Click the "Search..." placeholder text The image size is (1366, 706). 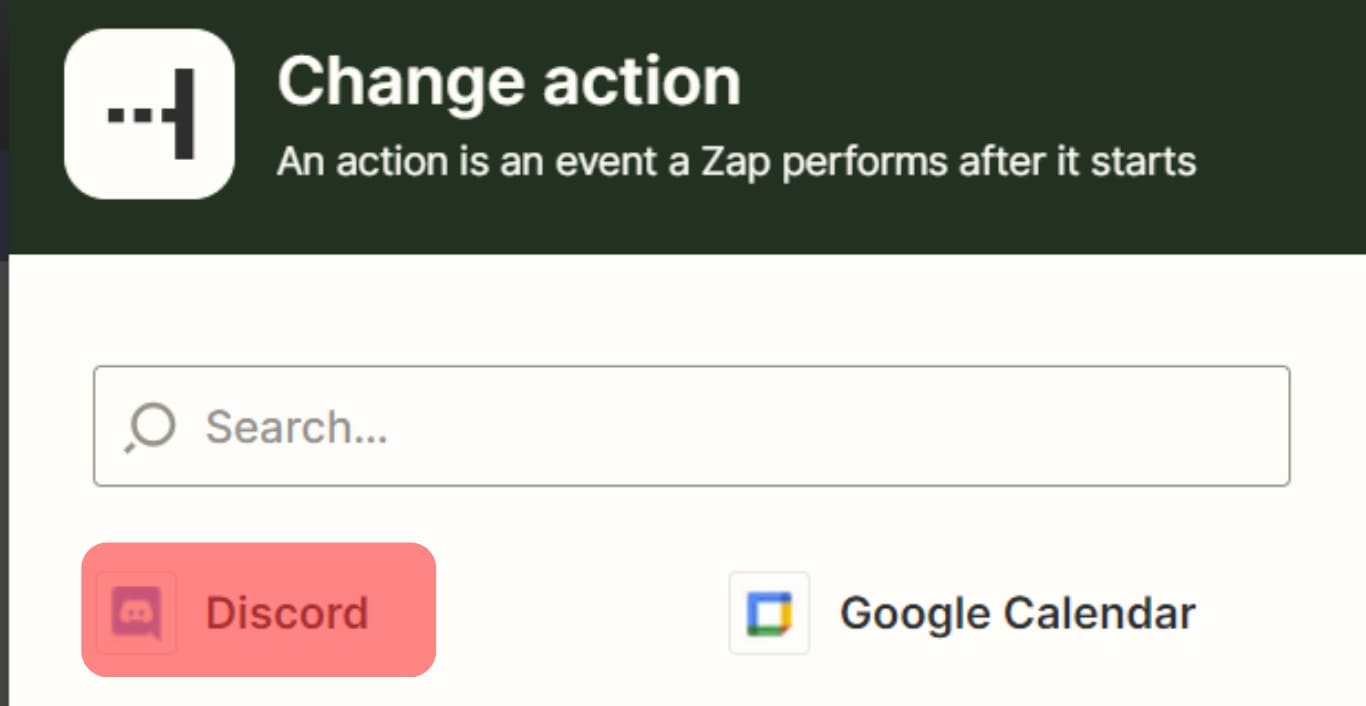pyautogui.click(x=297, y=428)
